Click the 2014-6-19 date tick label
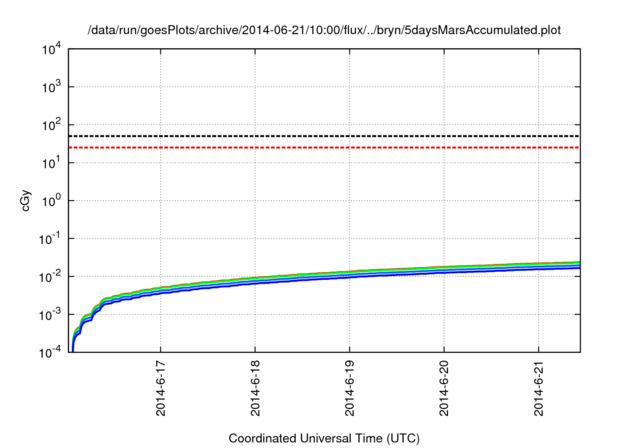640x448 pixels. 349,388
